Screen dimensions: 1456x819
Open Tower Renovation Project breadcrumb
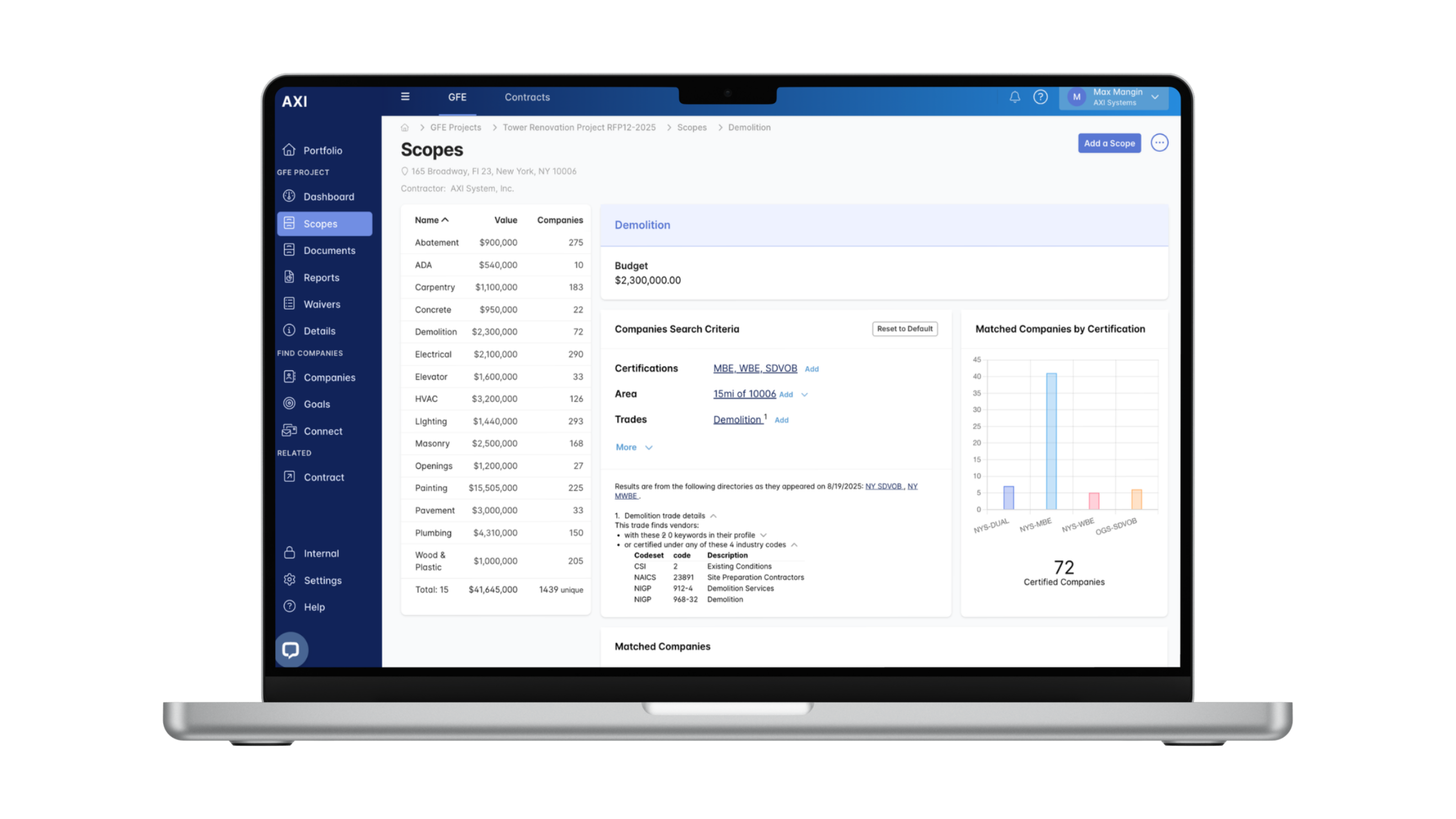click(579, 128)
